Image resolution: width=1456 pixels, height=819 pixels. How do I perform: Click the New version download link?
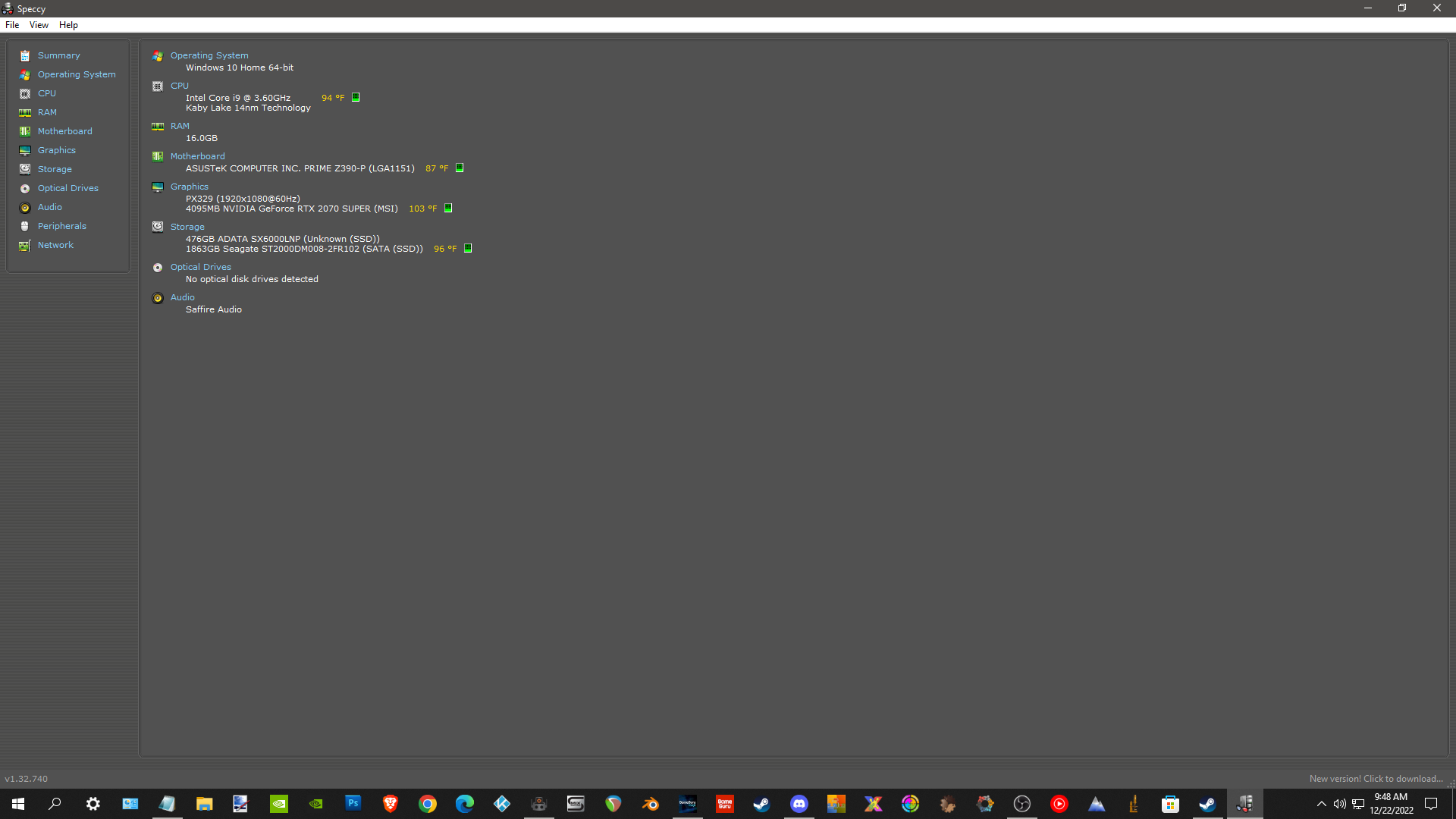coord(1375,778)
